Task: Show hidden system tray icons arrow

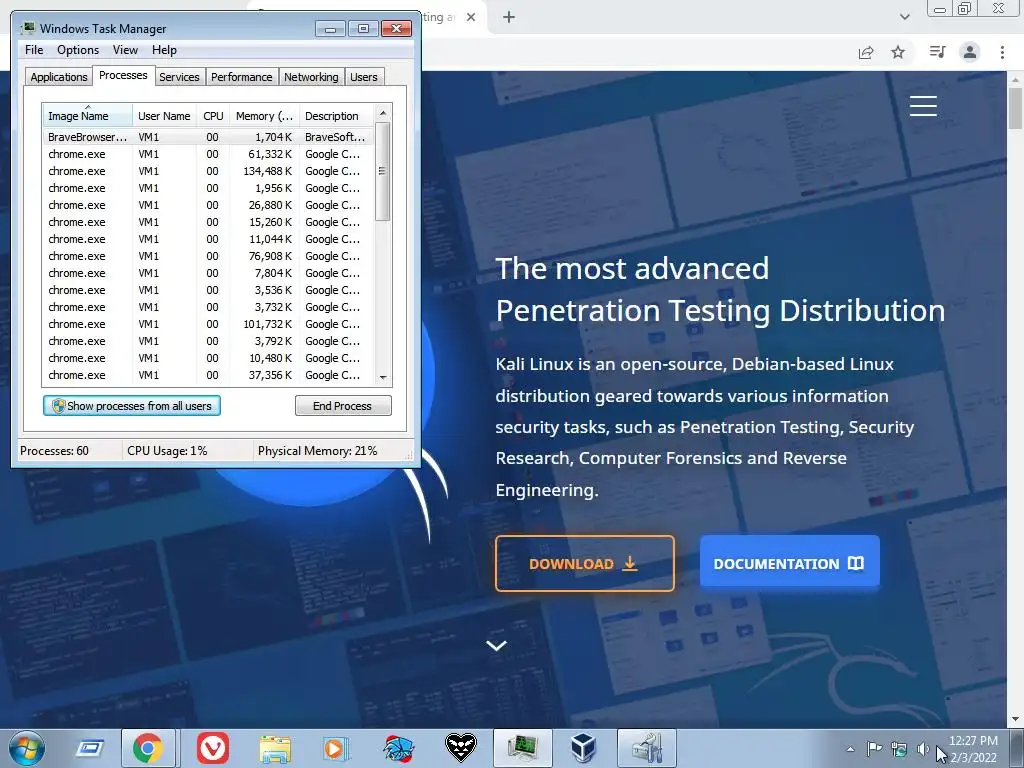Action: tap(850, 749)
